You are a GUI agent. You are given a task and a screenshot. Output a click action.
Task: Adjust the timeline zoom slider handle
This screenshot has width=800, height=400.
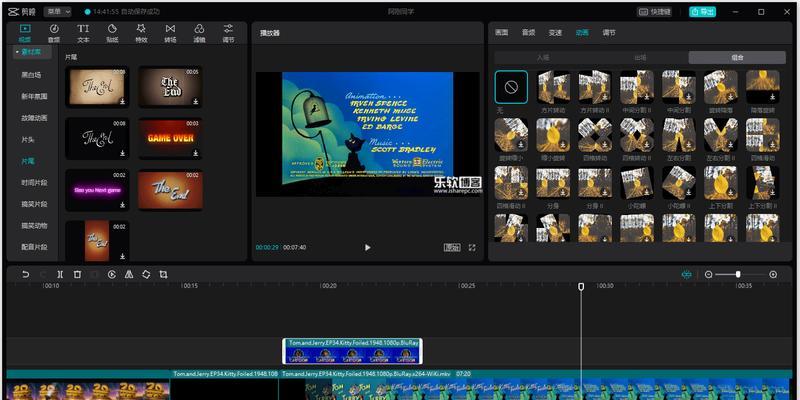(x=738, y=274)
